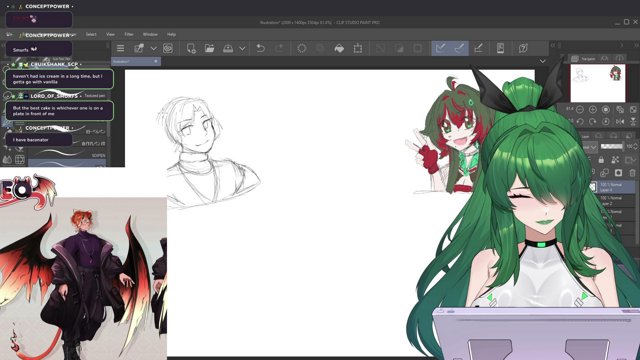Image resolution: width=640 pixels, height=360 pixels.
Task: Delete the selected layer with trash icon
Action: click(x=633, y=173)
